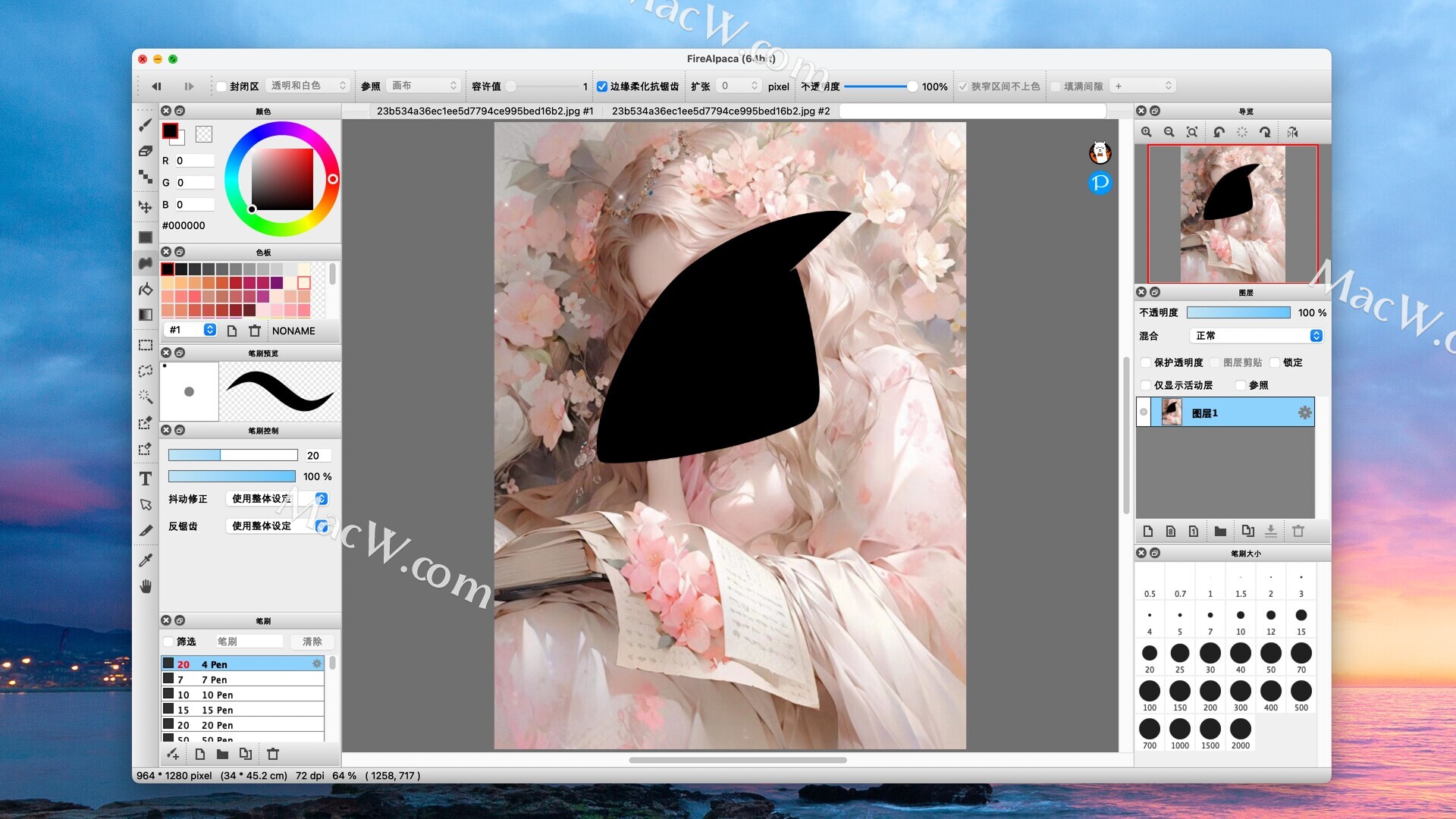Click the 清除 button in brush panel
The width and height of the screenshot is (1456, 819).
[312, 642]
